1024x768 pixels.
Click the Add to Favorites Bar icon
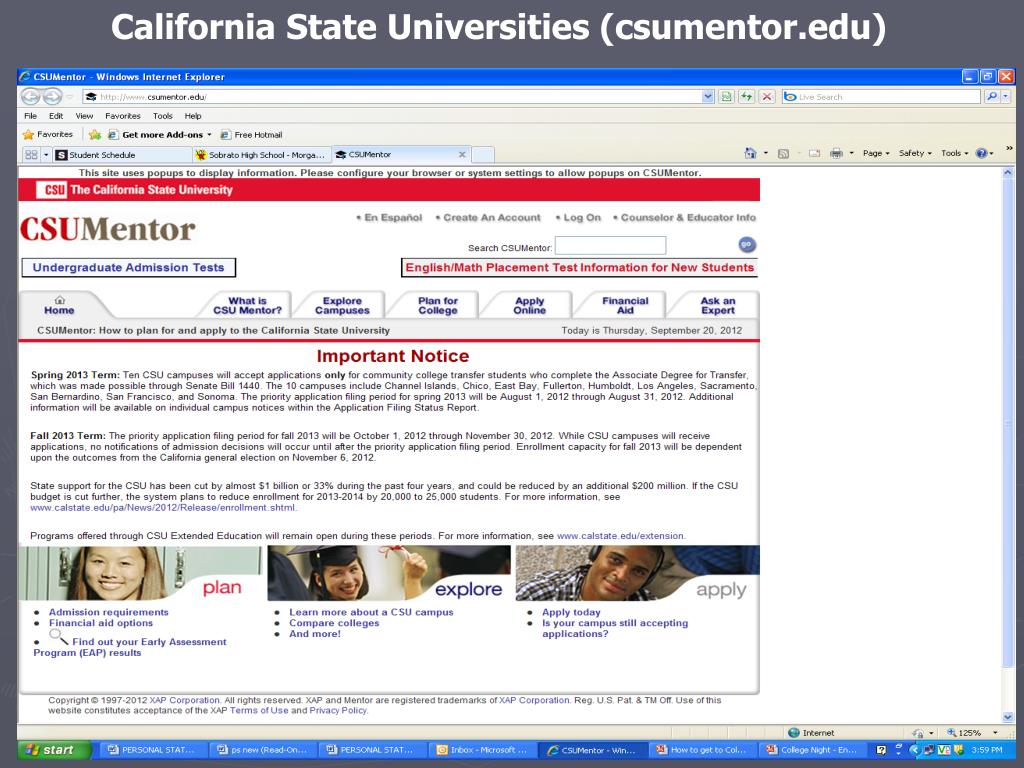point(95,135)
